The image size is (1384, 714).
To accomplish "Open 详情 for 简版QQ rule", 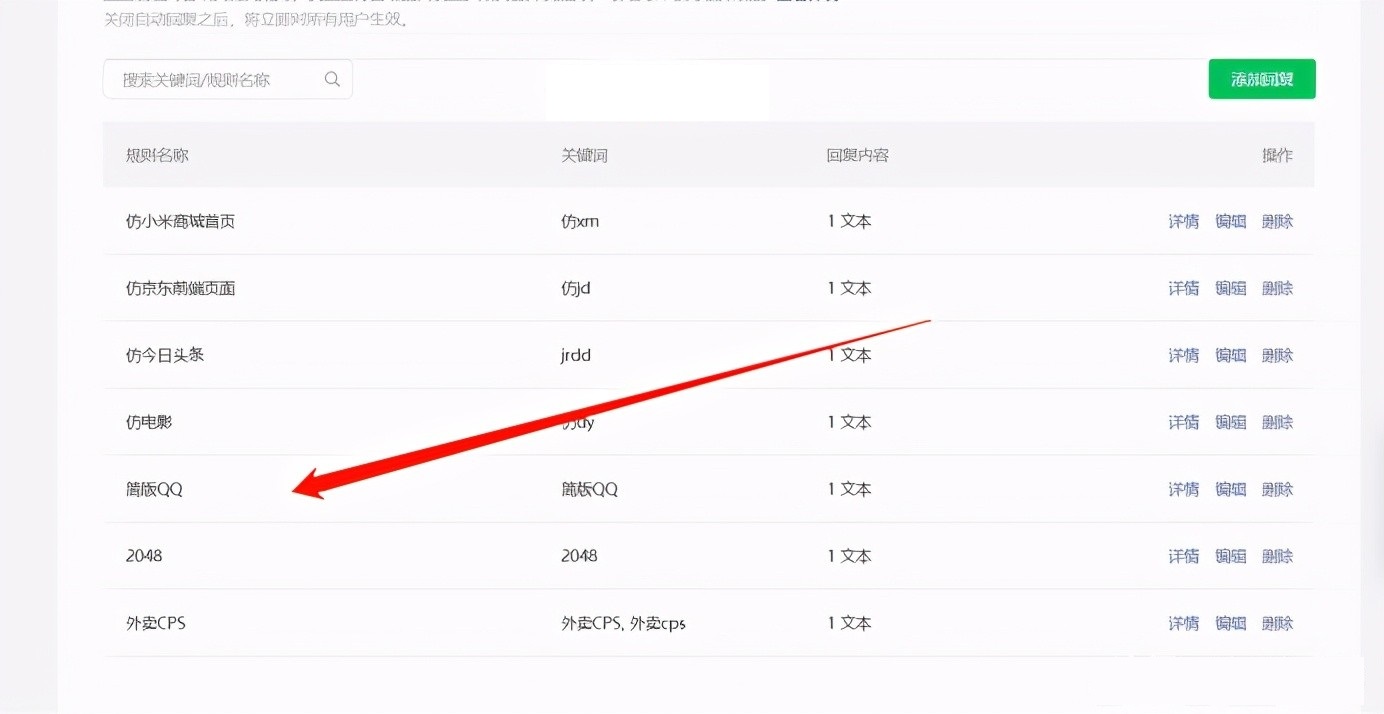I will (x=1184, y=490).
